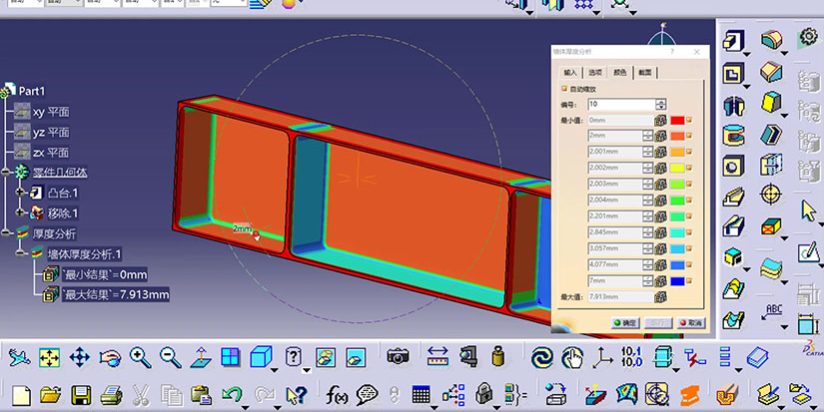Switch to the 输入 tab
Screen dimensions: 824x412
pyautogui.click(x=571, y=72)
